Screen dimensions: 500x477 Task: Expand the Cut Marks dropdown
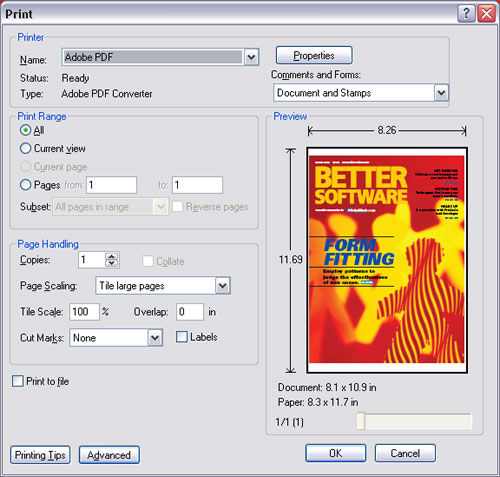[x=155, y=338]
